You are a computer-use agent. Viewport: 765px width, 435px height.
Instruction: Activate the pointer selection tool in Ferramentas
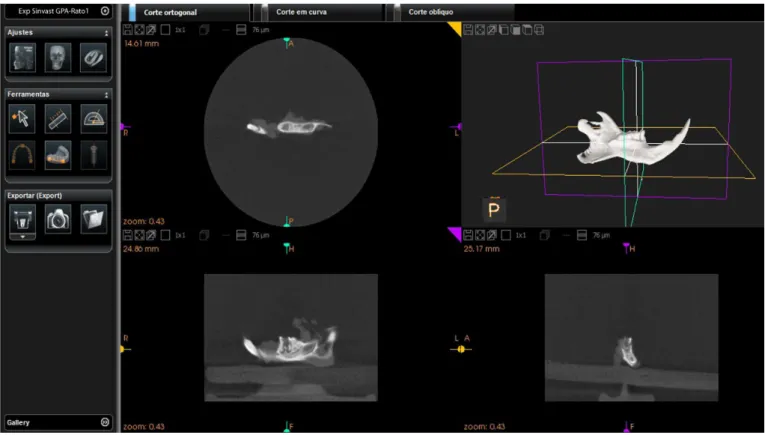22,119
